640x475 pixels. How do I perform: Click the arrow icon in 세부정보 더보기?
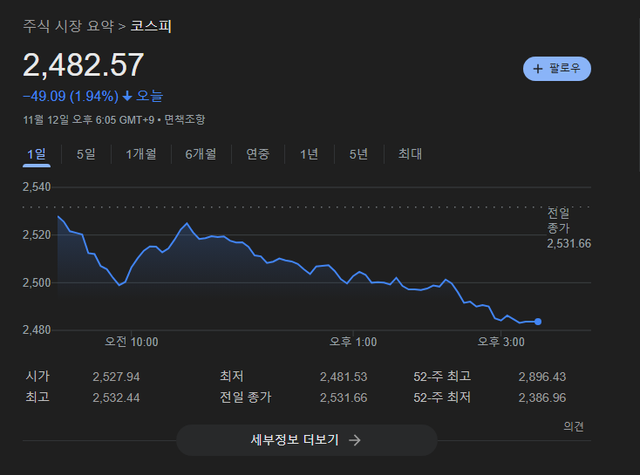(x=355, y=440)
